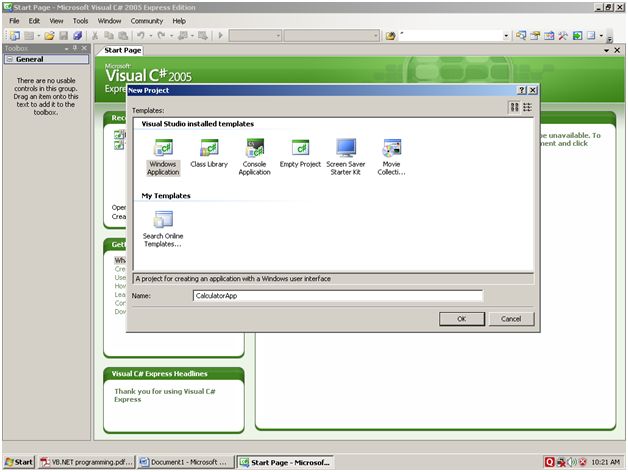Click the Paste toolbar icon
The image size is (628, 472).
123,36
